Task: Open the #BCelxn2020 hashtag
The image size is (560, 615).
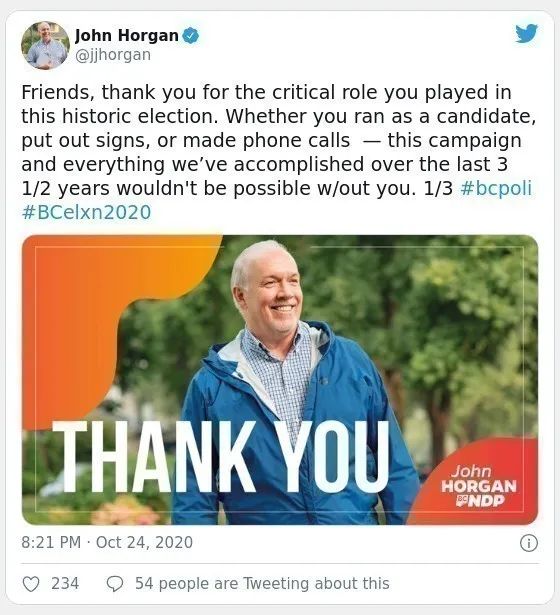Action: point(86,213)
